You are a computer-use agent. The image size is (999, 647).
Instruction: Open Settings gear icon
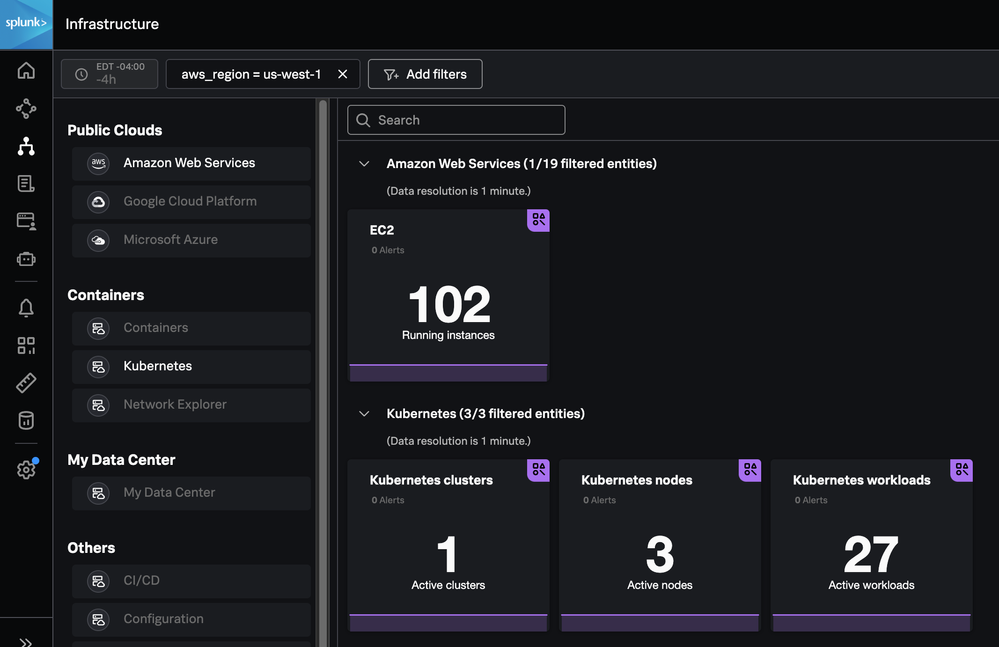point(26,470)
